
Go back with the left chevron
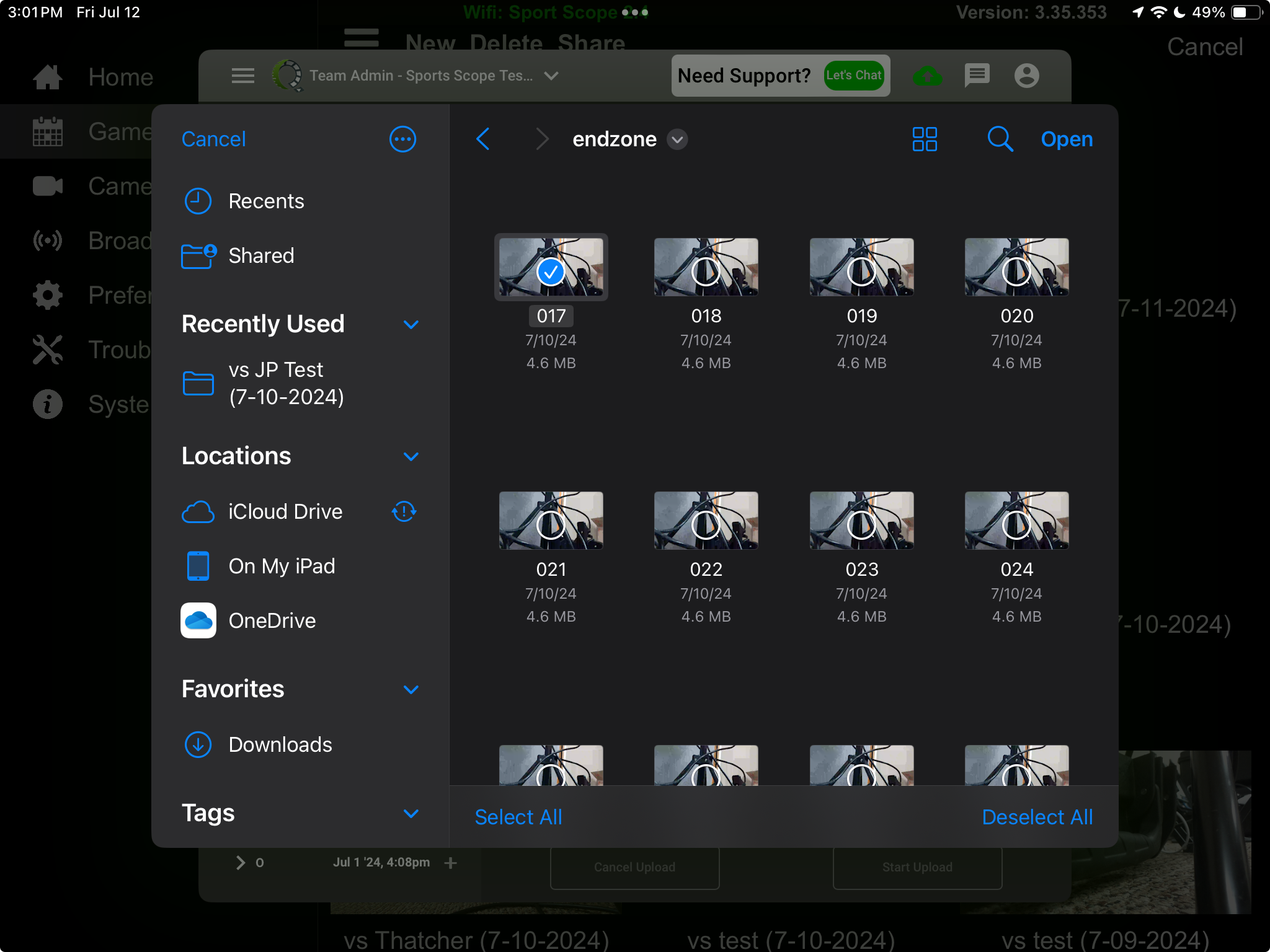coord(483,139)
